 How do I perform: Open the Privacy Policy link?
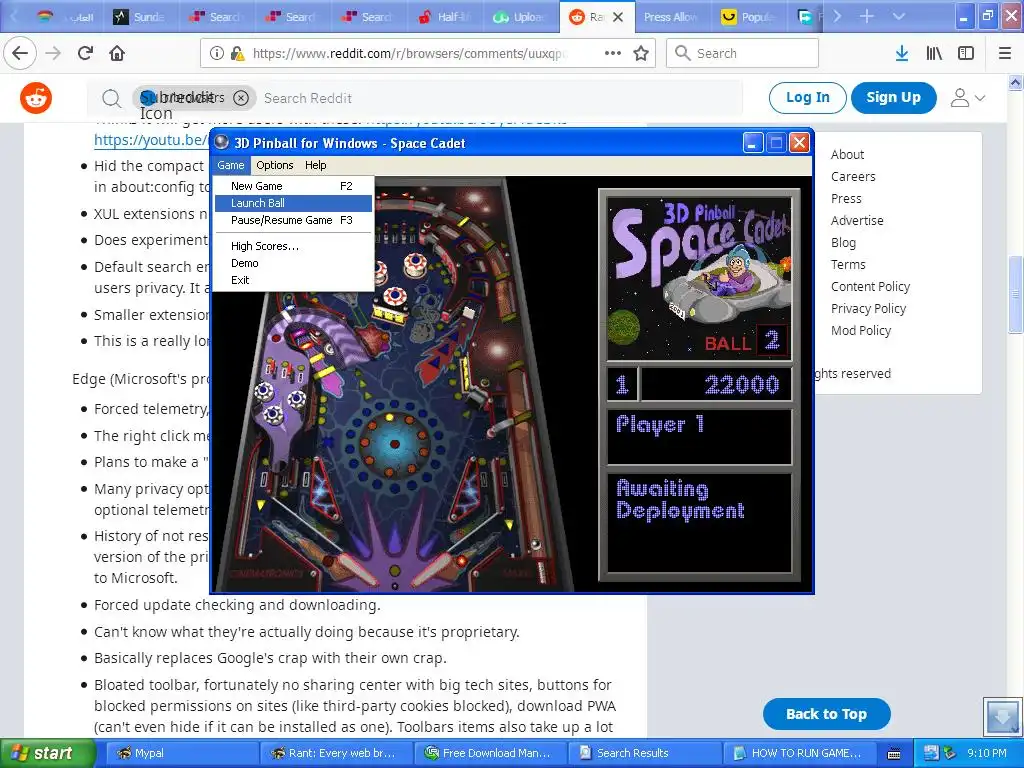(x=868, y=308)
